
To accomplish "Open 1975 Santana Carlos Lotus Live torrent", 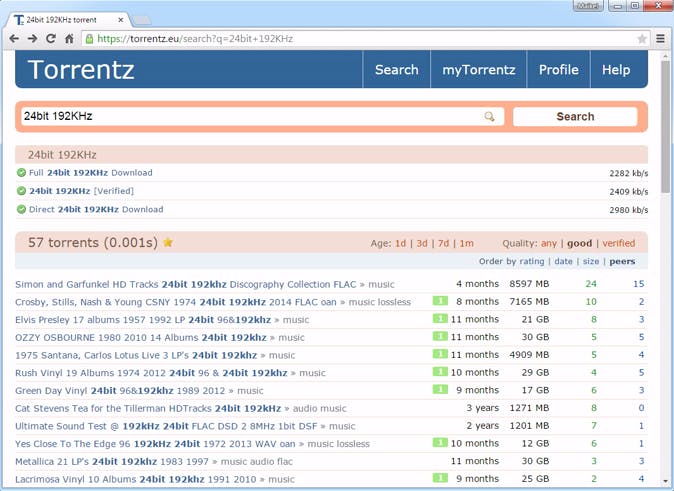I will tap(136, 355).
